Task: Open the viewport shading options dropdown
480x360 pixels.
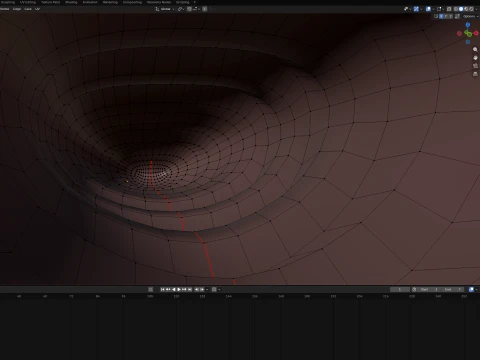Action: 477,9
